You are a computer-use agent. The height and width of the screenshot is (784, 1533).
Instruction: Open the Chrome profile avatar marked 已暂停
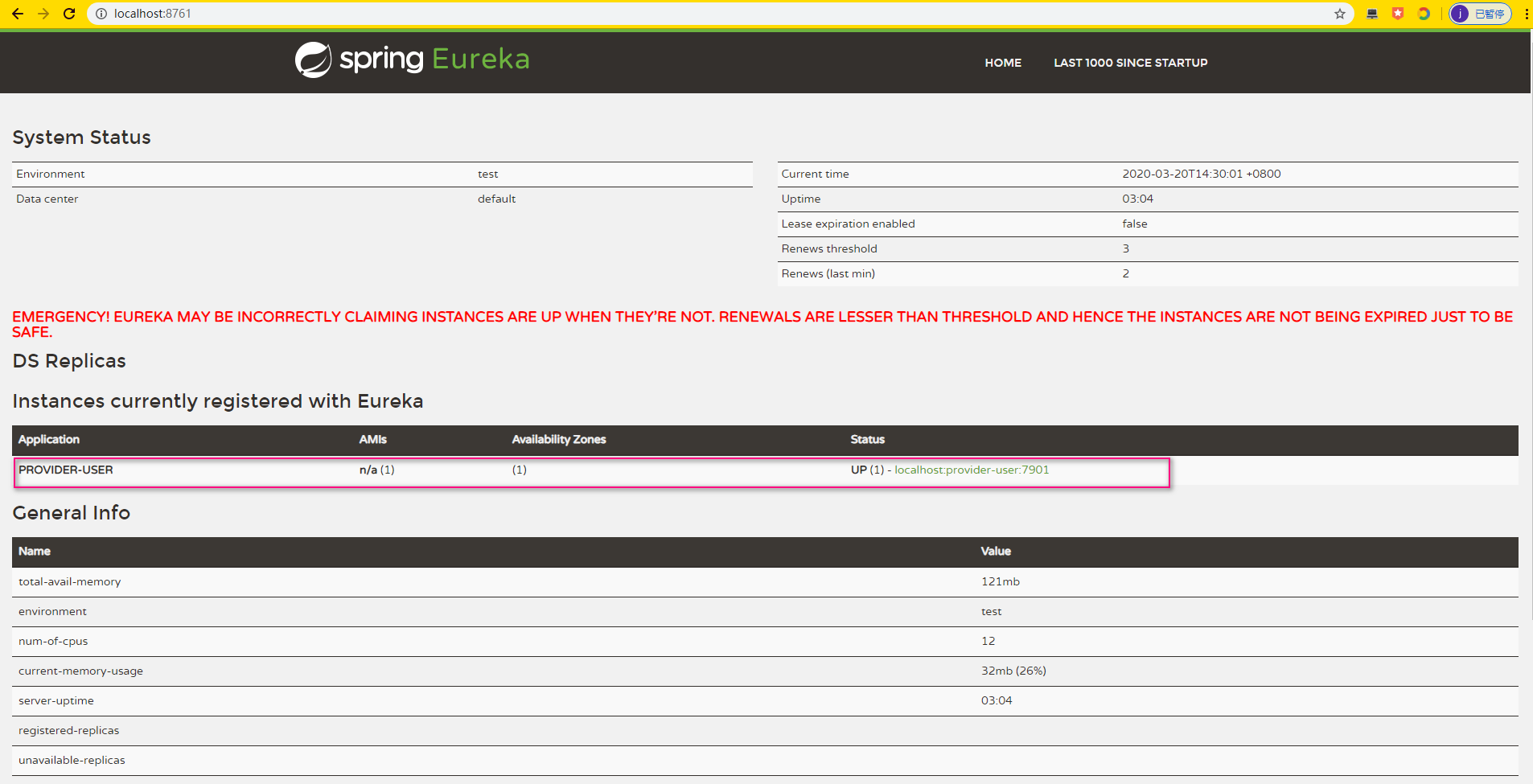coord(1478,13)
